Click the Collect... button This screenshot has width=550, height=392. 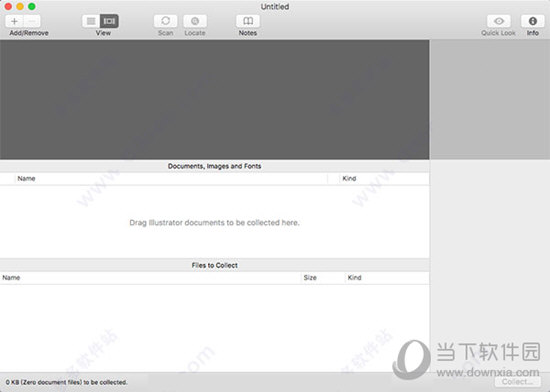(518, 382)
